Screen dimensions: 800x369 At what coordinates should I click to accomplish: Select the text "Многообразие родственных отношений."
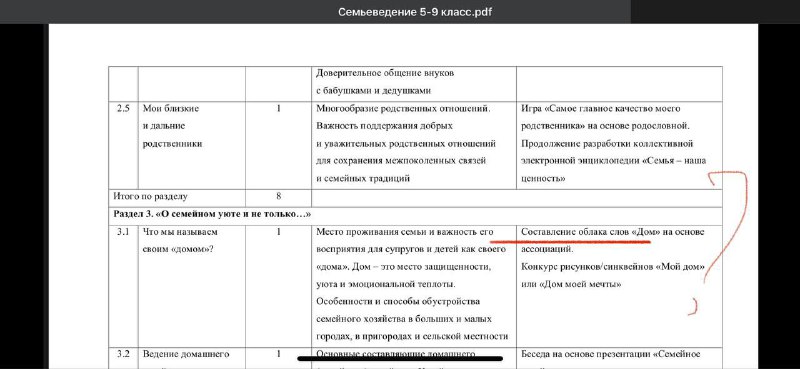coord(403,109)
